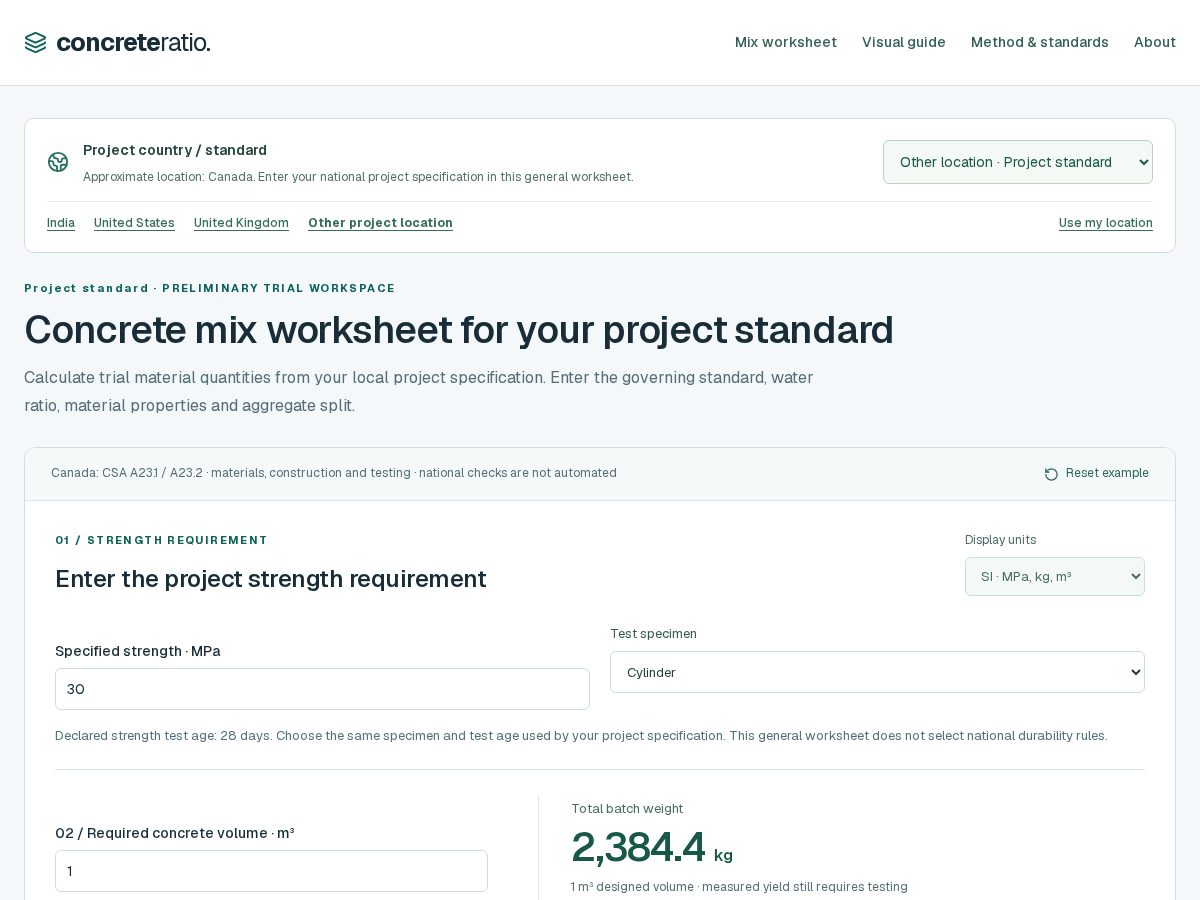This screenshot has height=900, width=1200.
Task: Click the globe icon beside Project country
Action: click(58, 162)
